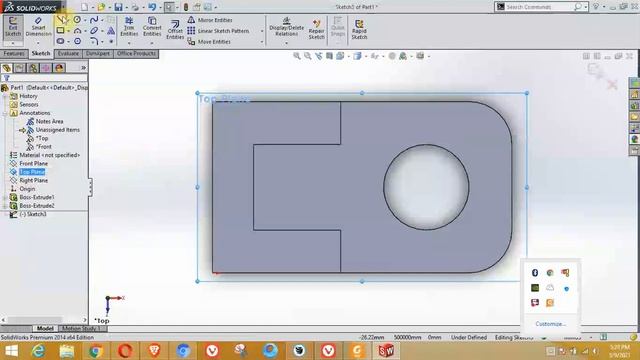Open the Display Style icon

(x=358, y=56)
